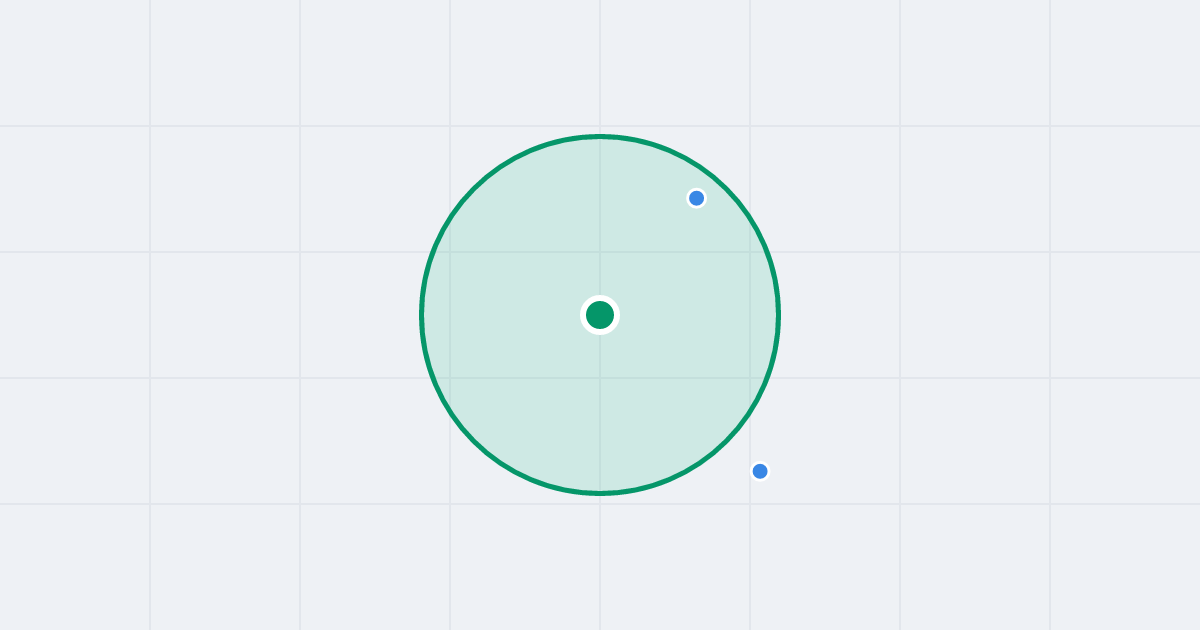The height and width of the screenshot is (630, 1200).
Task: Click shaded fill midway between center and inner blue dot
Action: click(648, 256)
